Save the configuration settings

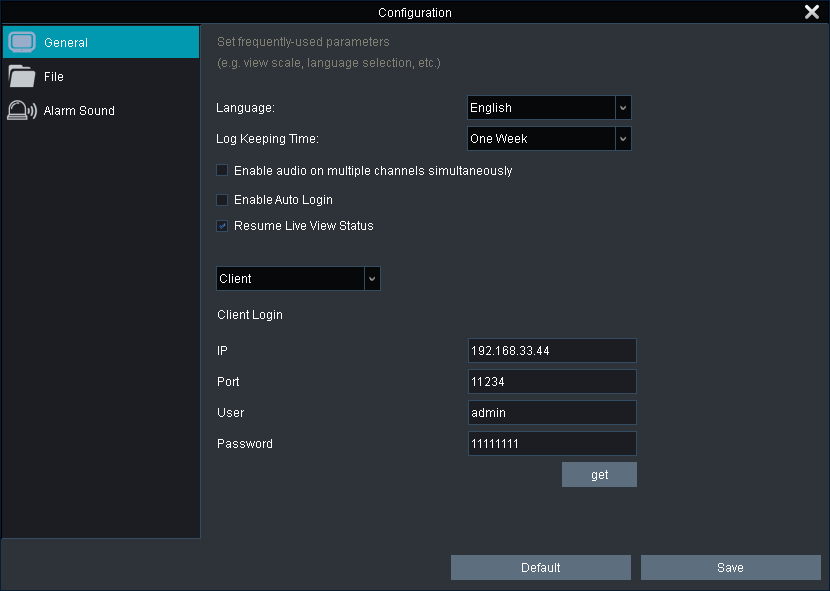[730, 568]
